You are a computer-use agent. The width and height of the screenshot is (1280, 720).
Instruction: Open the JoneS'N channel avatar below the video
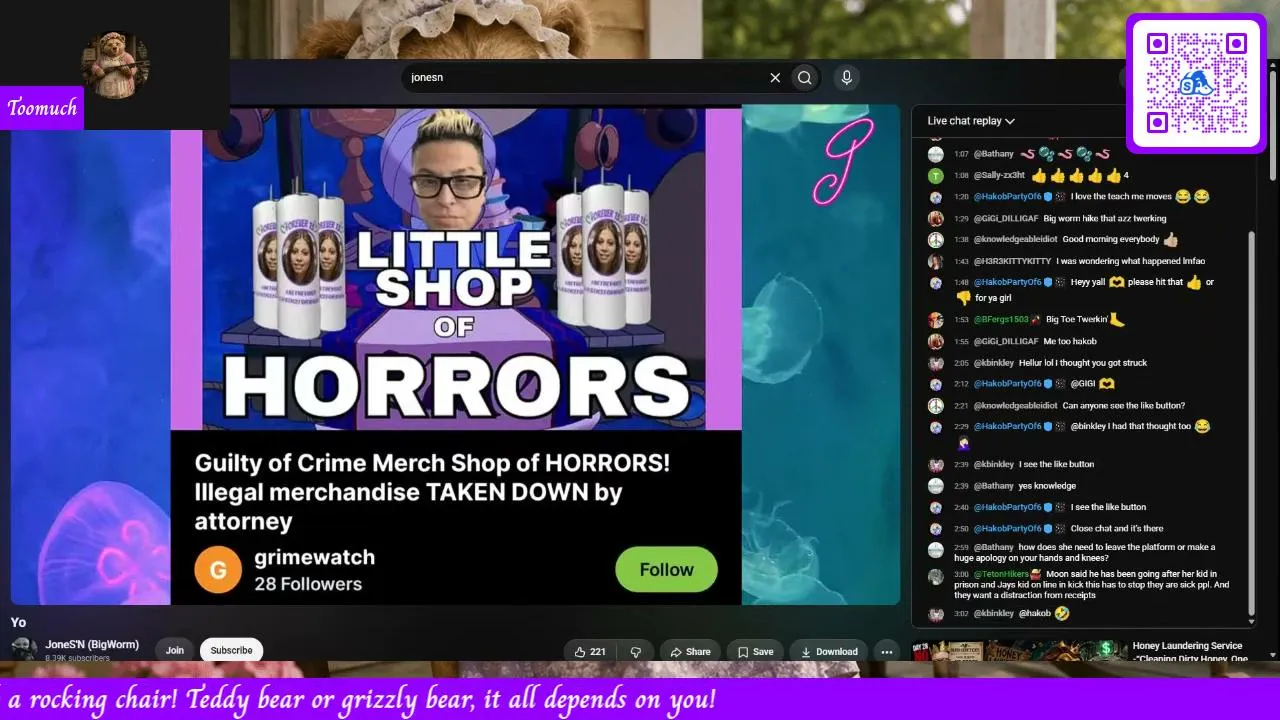24,650
